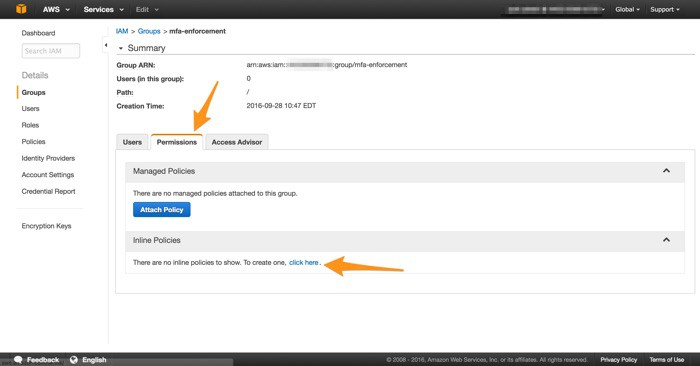The image size is (700, 366).
Task: Select Users in the sidebar
Action: click(x=30, y=108)
